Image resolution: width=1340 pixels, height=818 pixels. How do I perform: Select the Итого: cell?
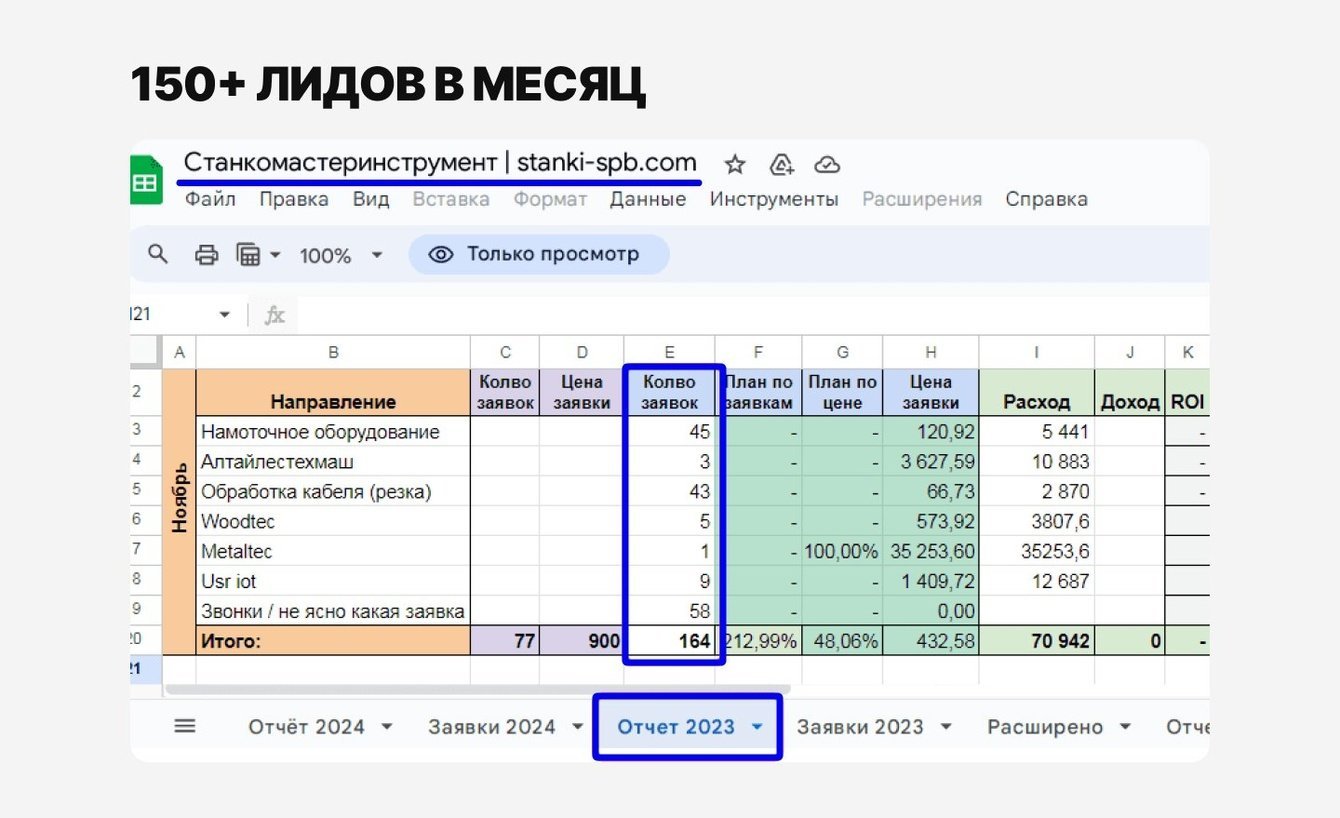point(333,641)
